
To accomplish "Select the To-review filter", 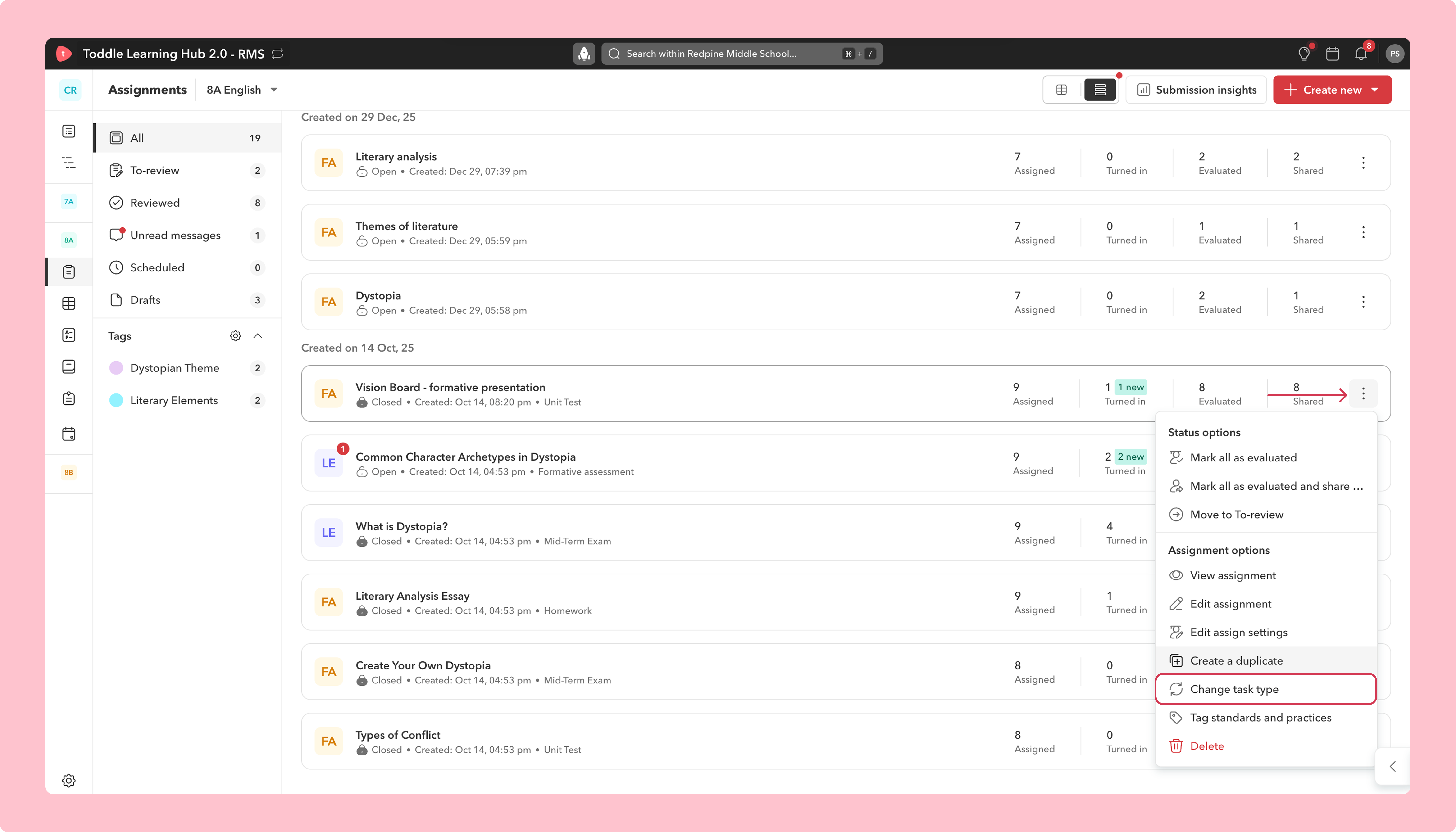I will (188, 170).
